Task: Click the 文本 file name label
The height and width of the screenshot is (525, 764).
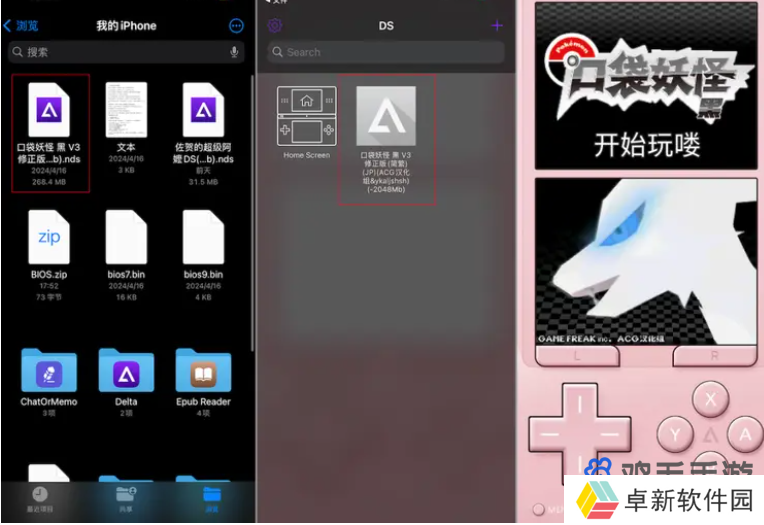Action: [x=126, y=147]
